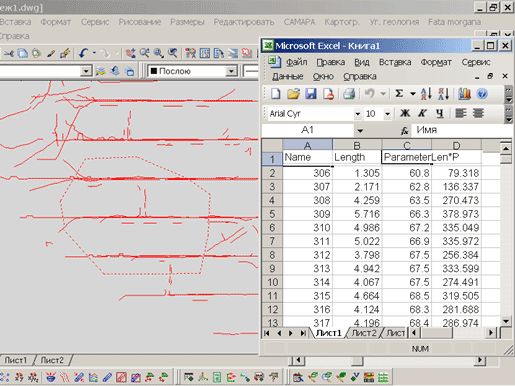Select cell with value 5.716
This screenshot has height=386, width=515.
357,214
